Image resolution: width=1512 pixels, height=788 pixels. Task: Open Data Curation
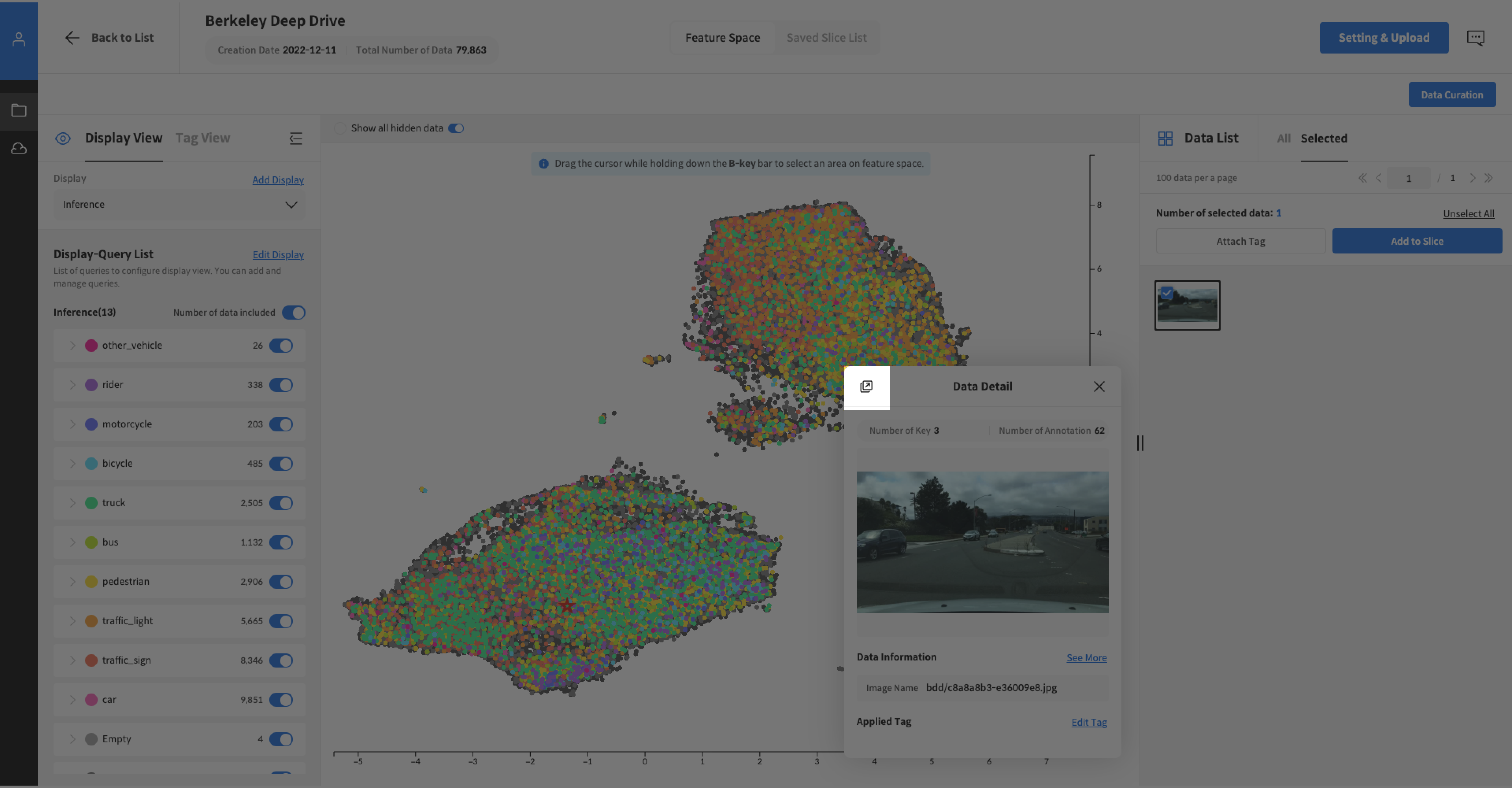click(1452, 94)
